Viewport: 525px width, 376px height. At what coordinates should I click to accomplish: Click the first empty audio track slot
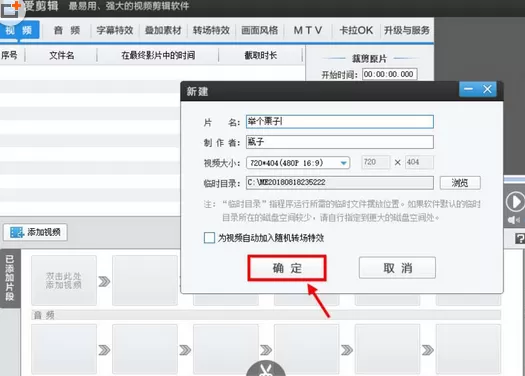pos(64,349)
